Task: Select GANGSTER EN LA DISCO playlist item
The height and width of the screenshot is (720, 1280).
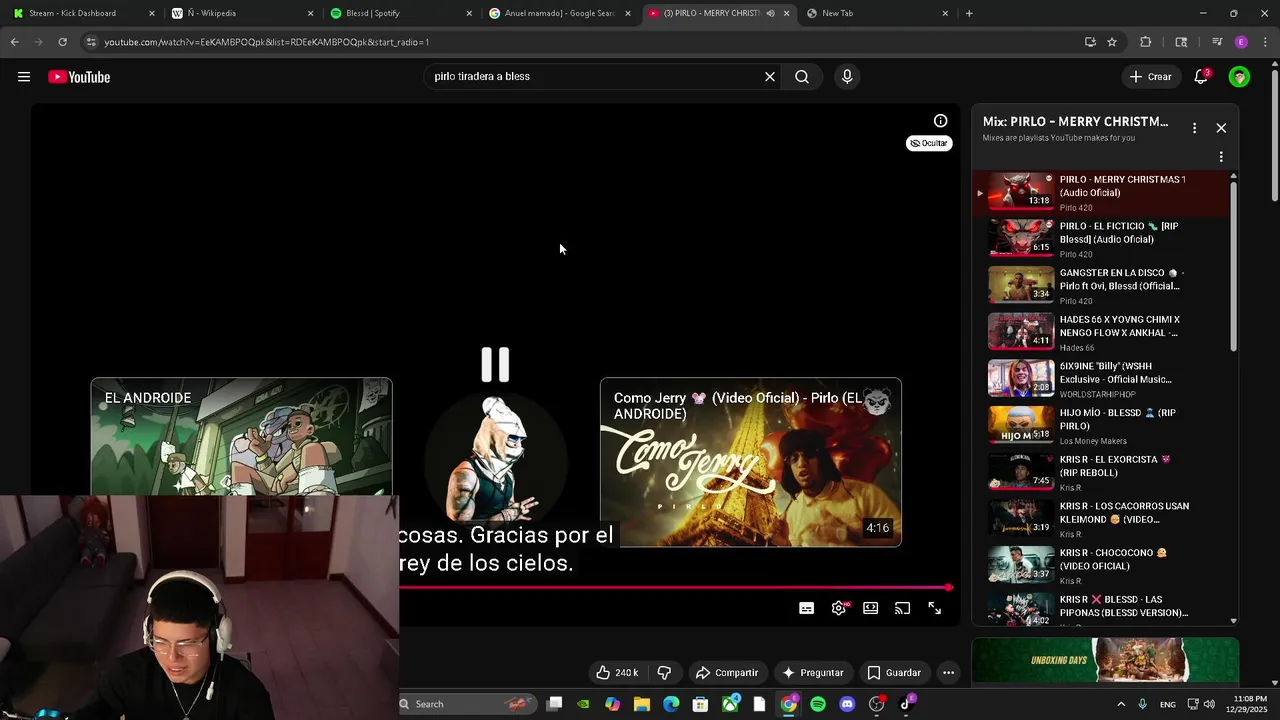Action: (1100, 286)
